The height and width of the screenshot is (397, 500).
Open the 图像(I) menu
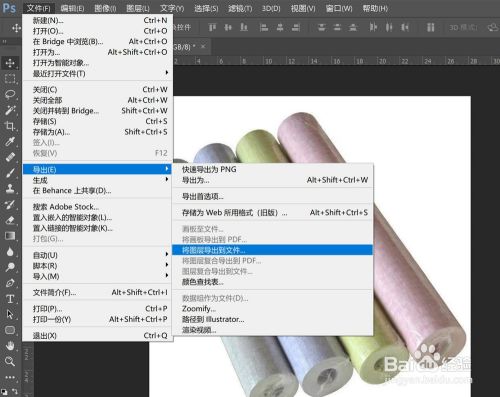pyautogui.click(x=105, y=8)
